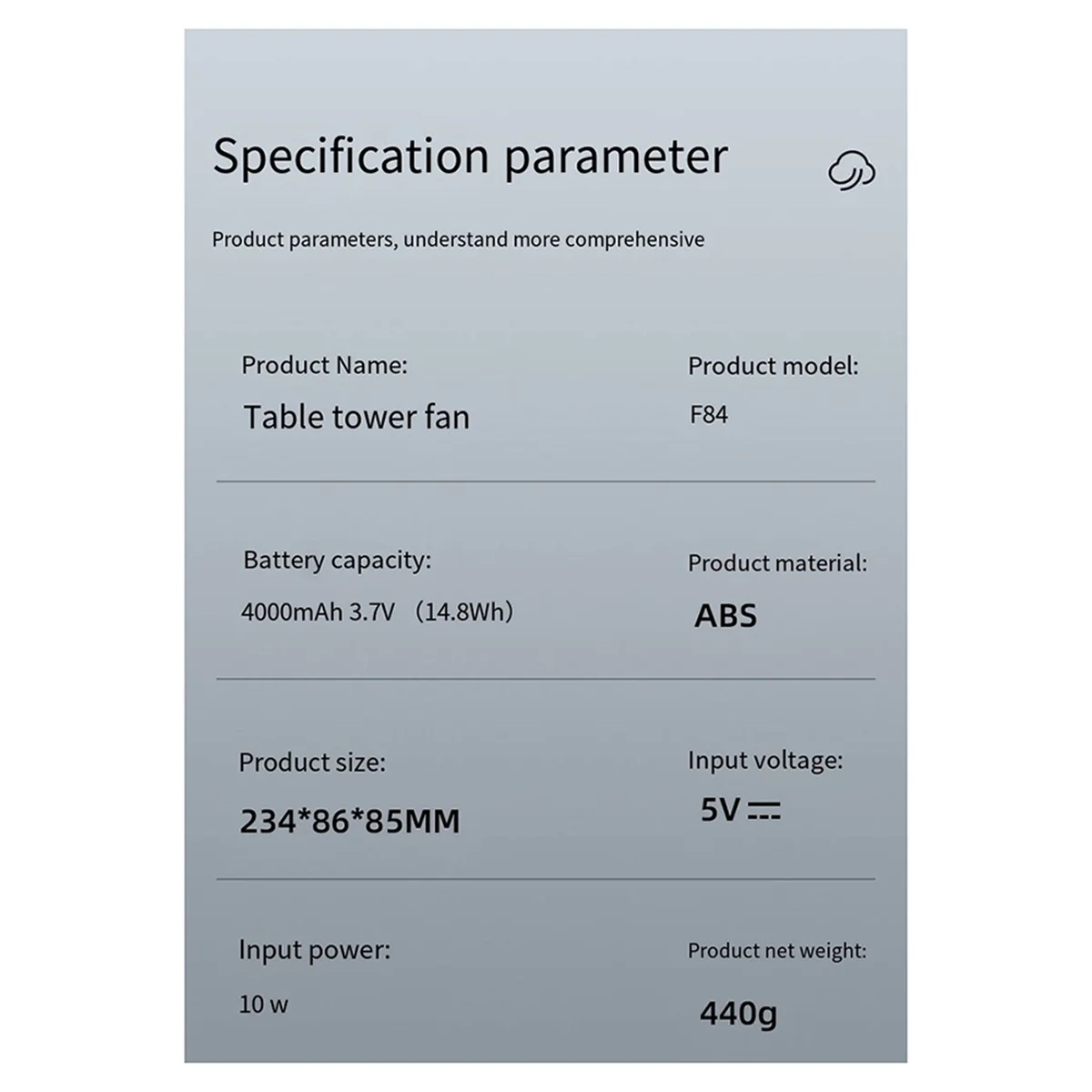Click the Input power label
Viewport: 1092px width, 1092px height.
pyautogui.click(x=314, y=951)
